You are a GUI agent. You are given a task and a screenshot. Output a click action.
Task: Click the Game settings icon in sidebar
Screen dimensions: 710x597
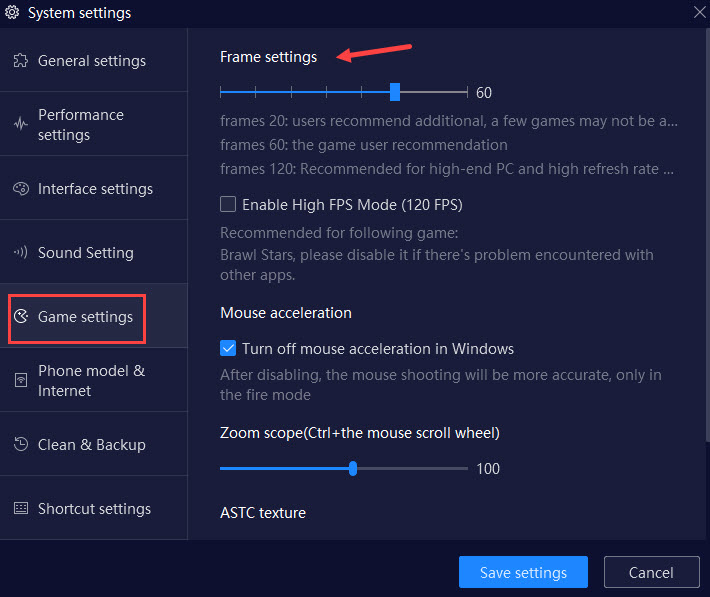[21, 316]
